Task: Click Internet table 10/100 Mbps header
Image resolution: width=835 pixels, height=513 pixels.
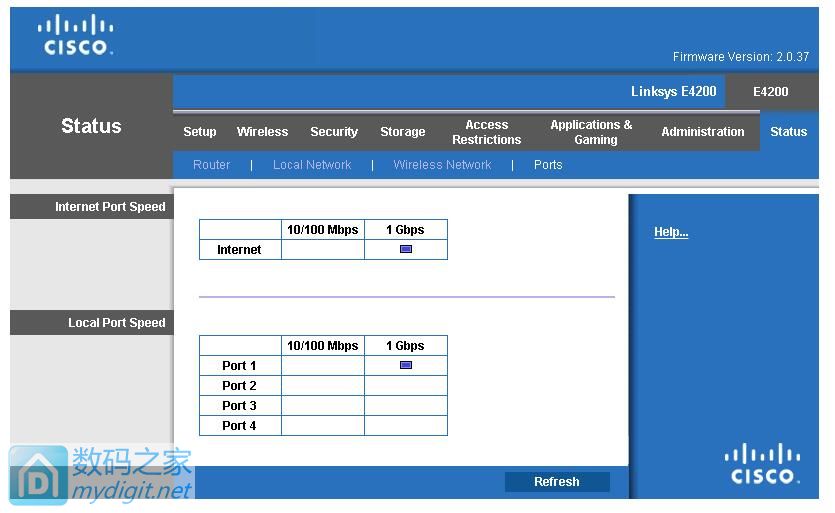Action: pyautogui.click(x=323, y=230)
